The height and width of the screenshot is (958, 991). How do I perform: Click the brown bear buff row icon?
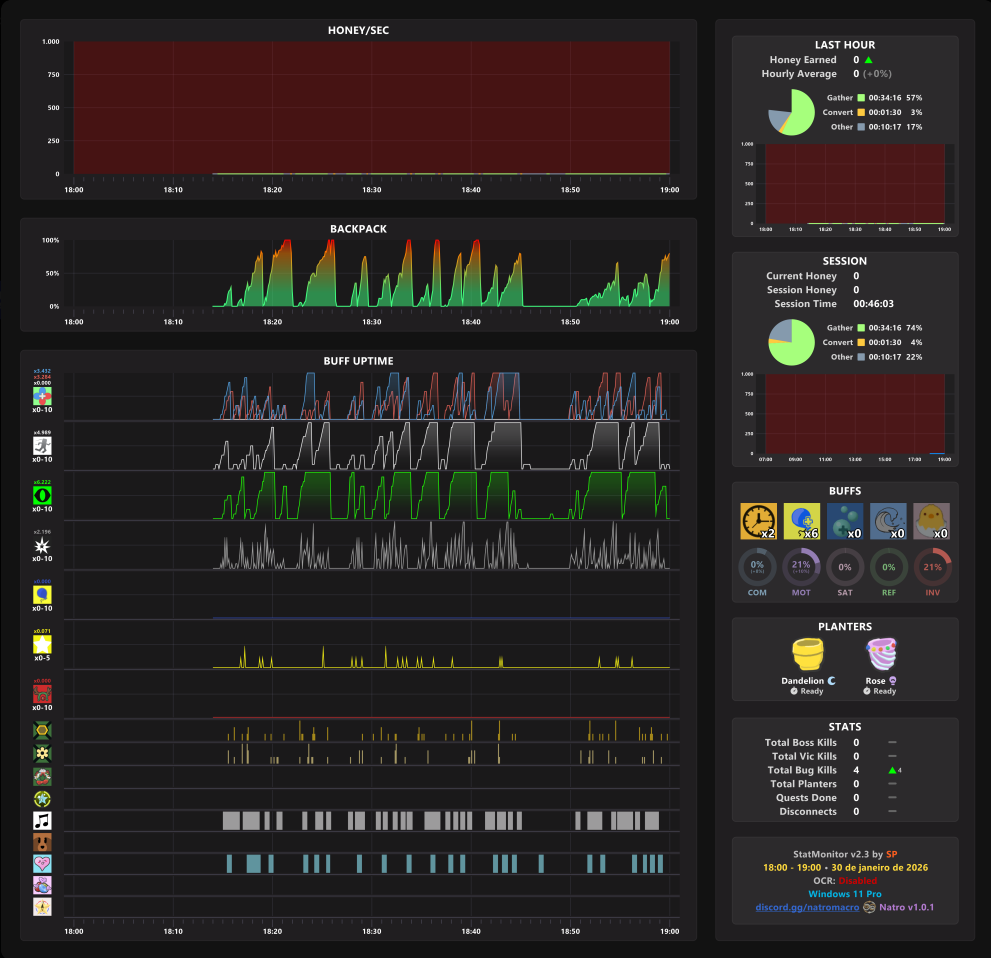[42, 842]
